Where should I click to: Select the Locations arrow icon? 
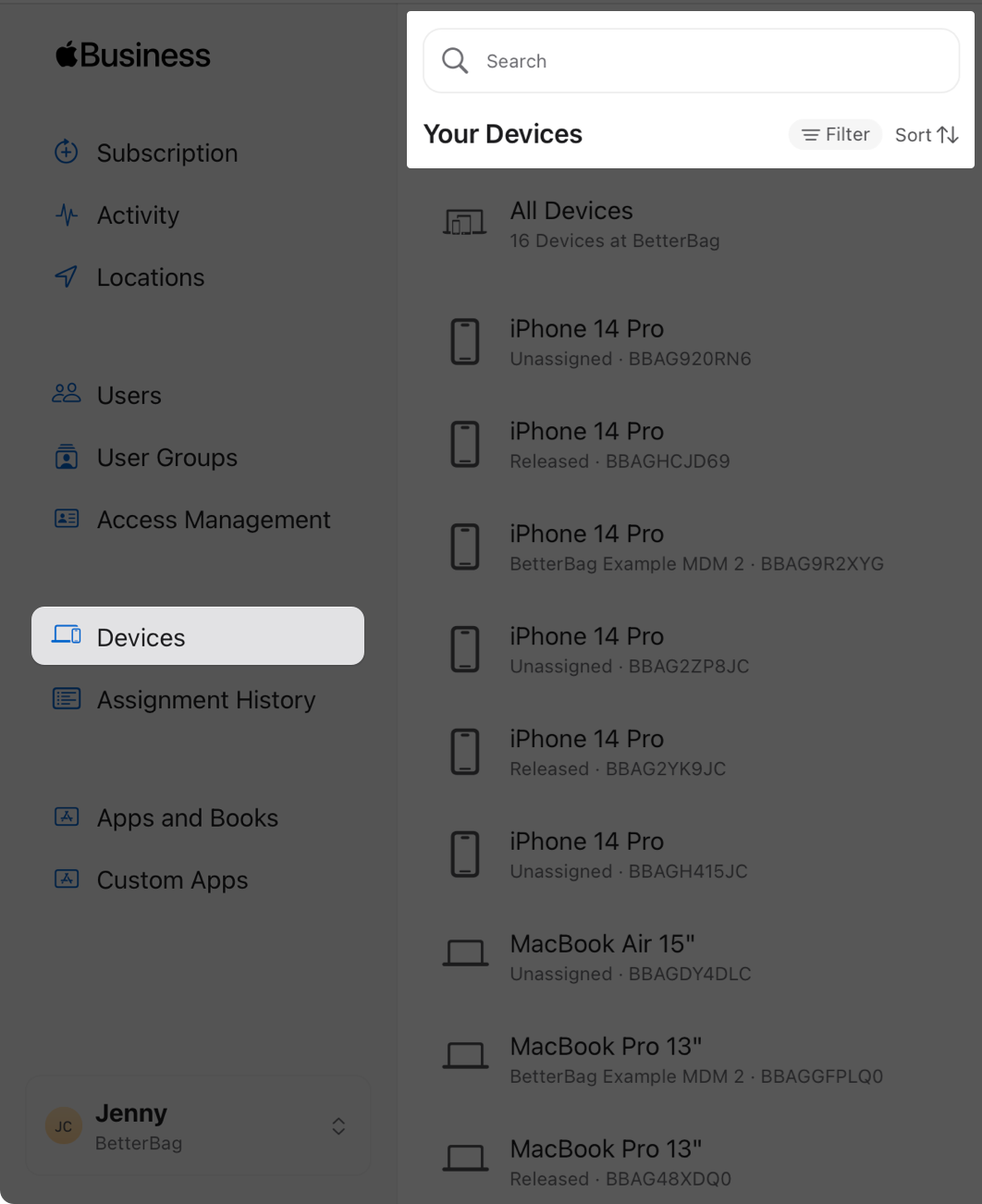[x=67, y=276]
